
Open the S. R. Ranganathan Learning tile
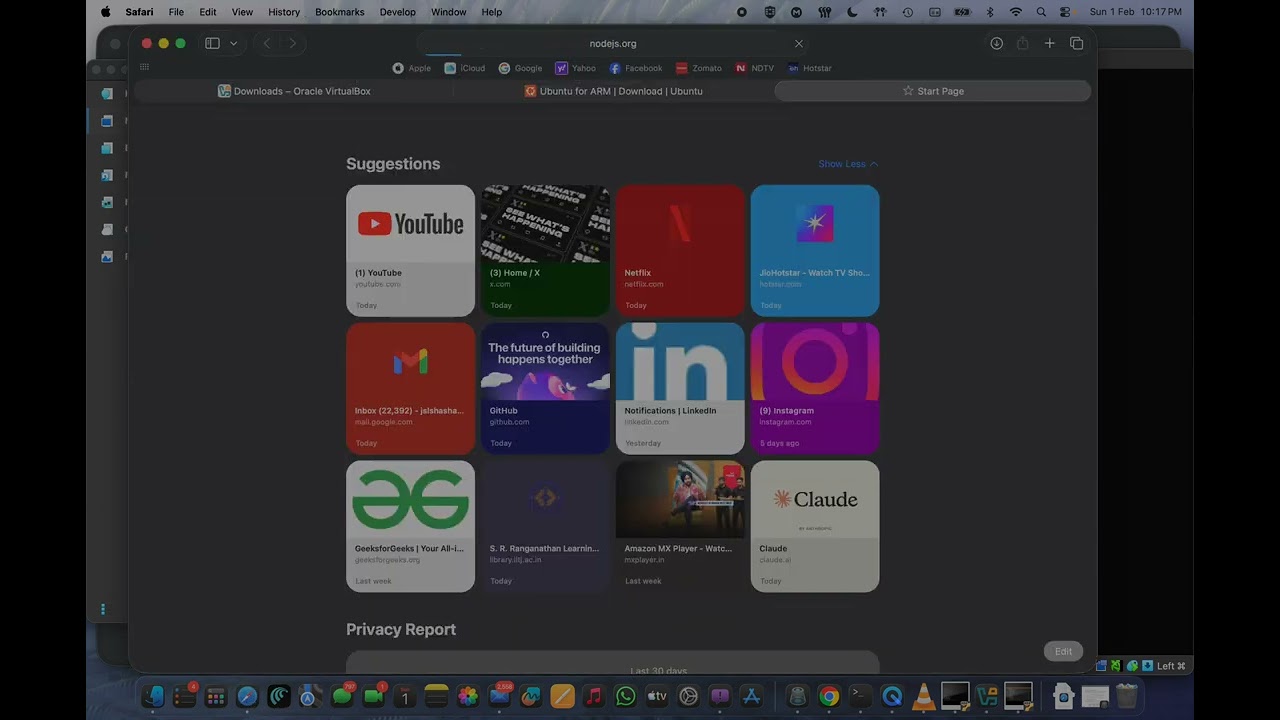click(545, 526)
